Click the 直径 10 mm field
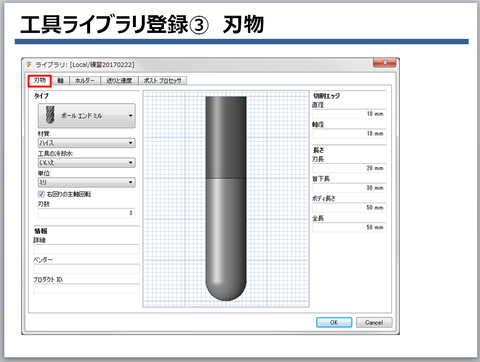Screen dimensions: 480x362 click(x=349, y=114)
